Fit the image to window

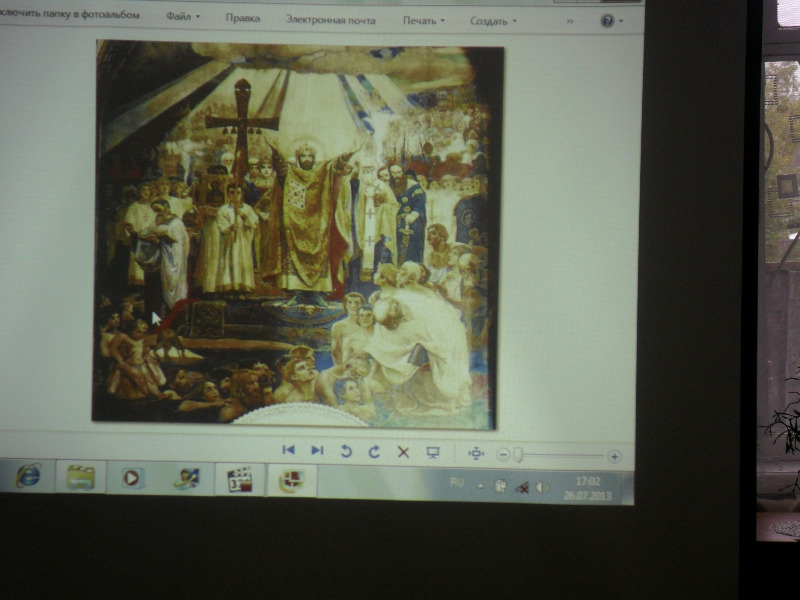[x=476, y=453]
